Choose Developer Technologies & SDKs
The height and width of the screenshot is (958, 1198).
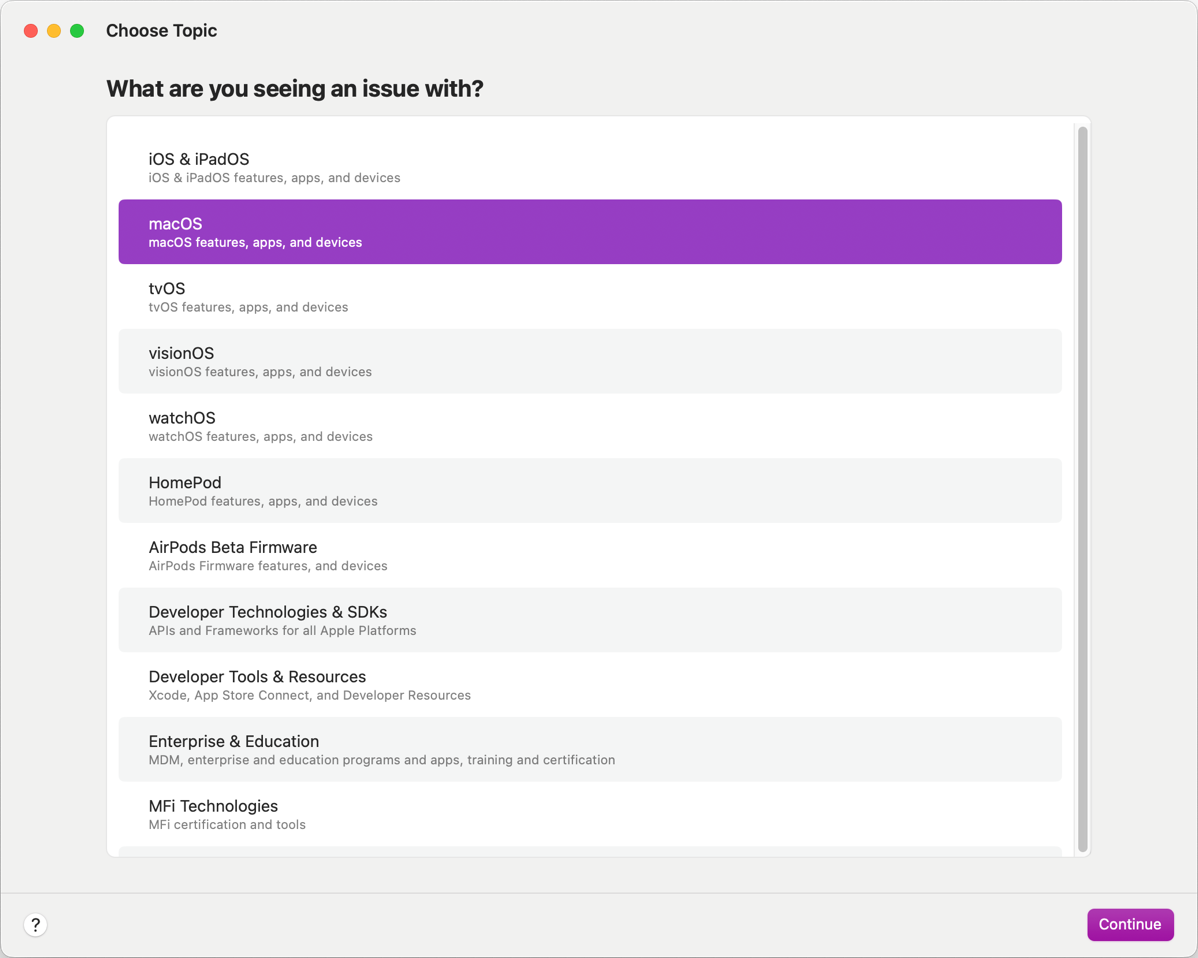589,620
